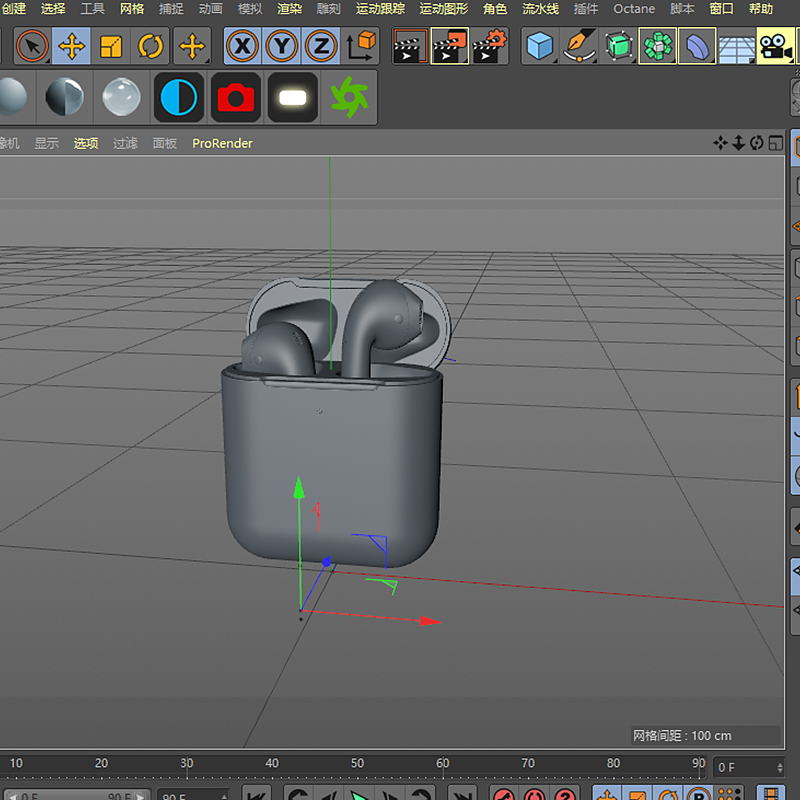800x800 pixels.
Task: Open Render Settings gear clapperboard
Action: [x=489, y=46]
